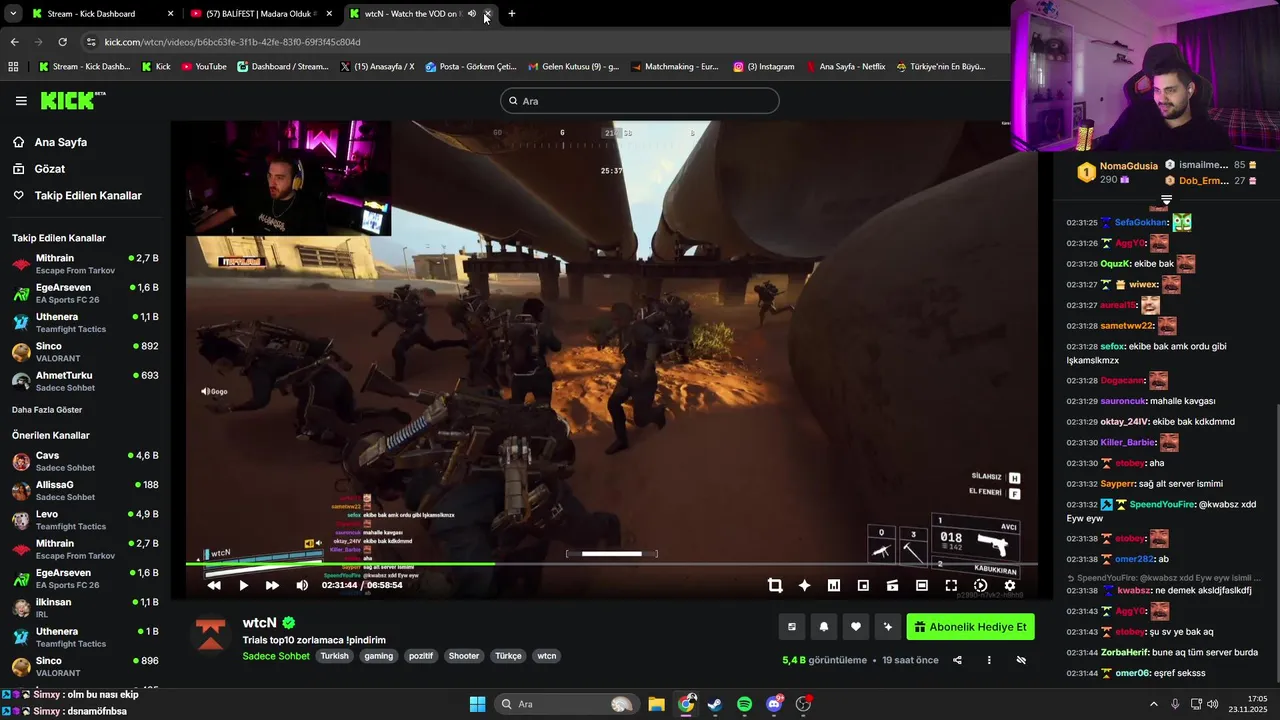Click the browser address bar URL

[x=232, y=42]
